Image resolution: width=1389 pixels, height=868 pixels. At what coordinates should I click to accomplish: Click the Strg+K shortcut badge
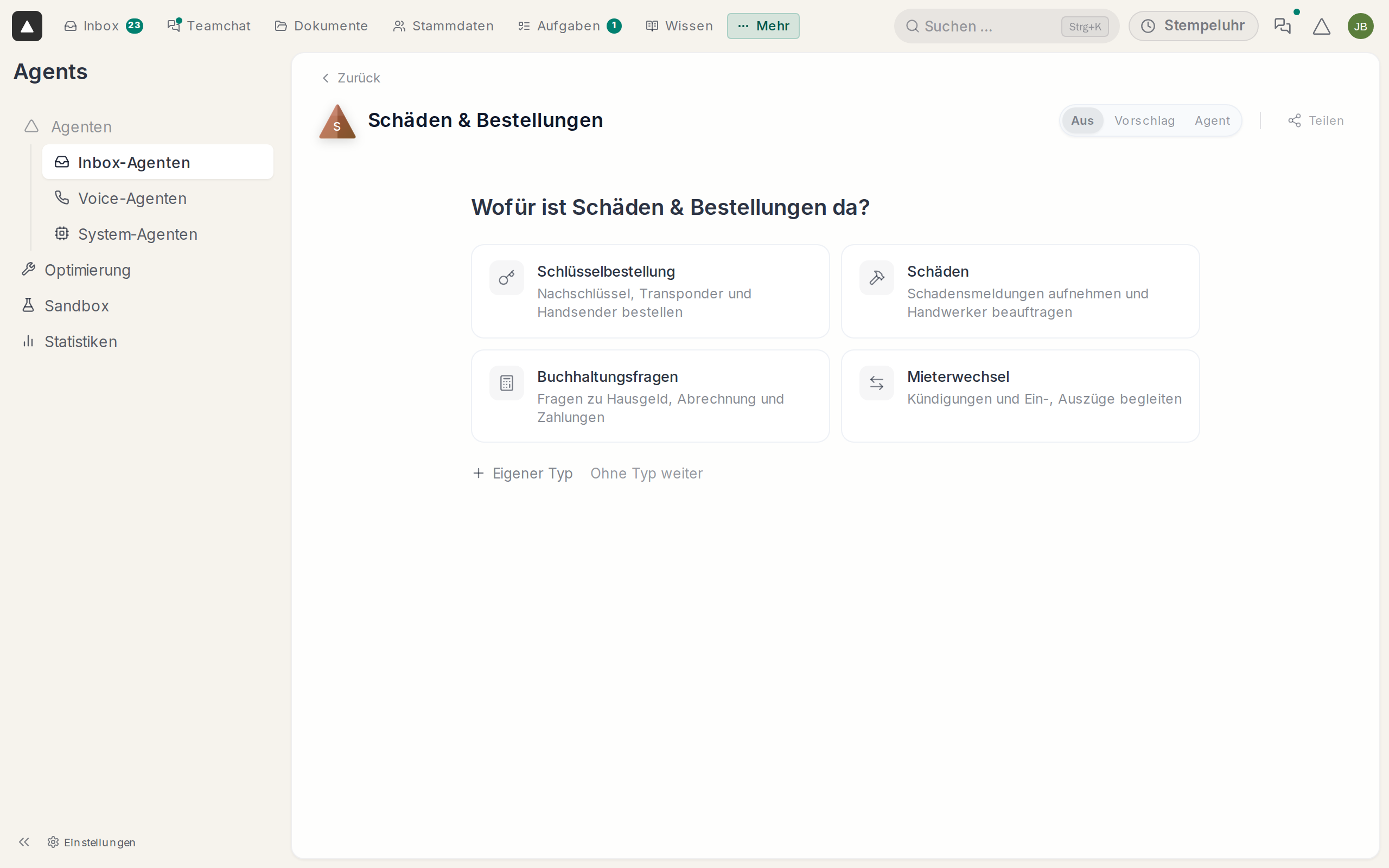click(1085, 27)
